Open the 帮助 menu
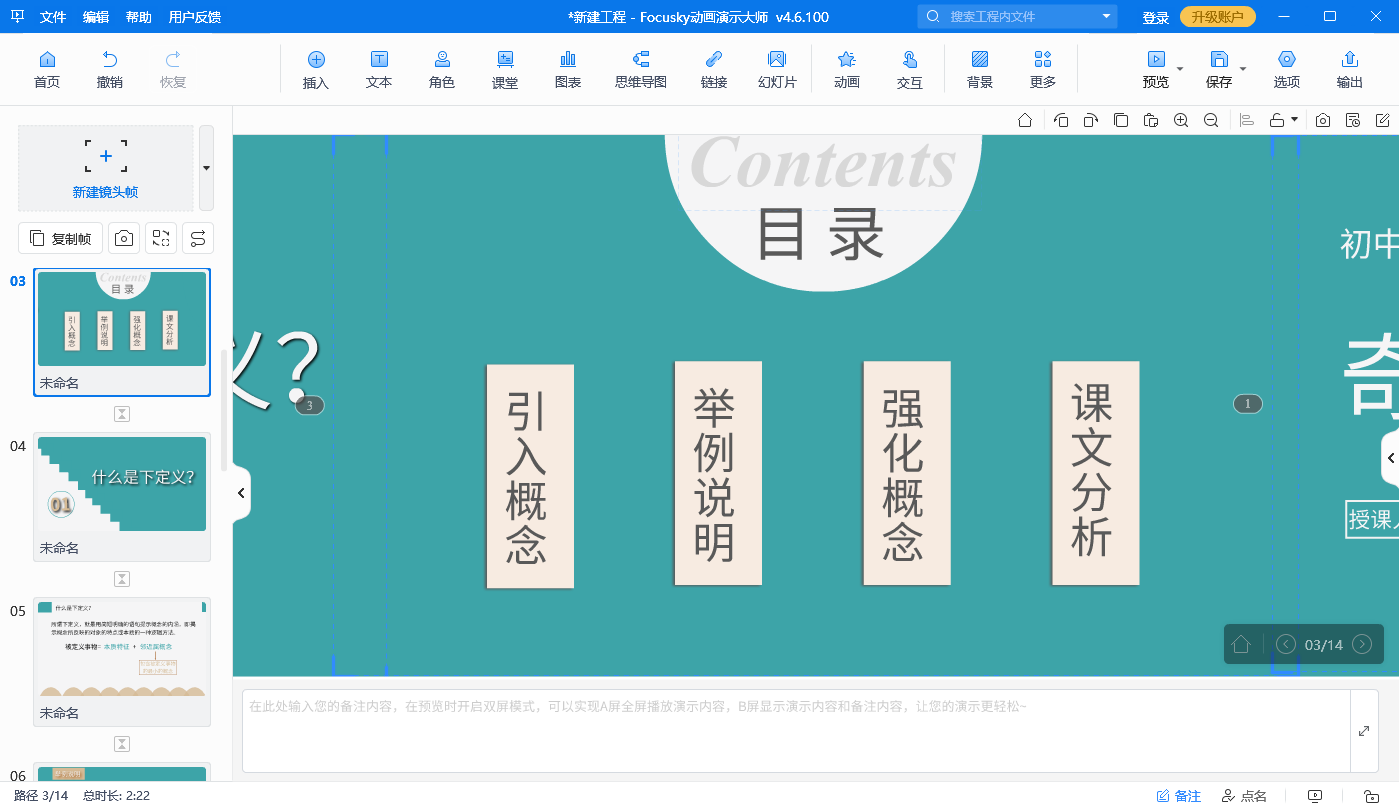This screenshot has height=807, width=1399. pos(139,17)
